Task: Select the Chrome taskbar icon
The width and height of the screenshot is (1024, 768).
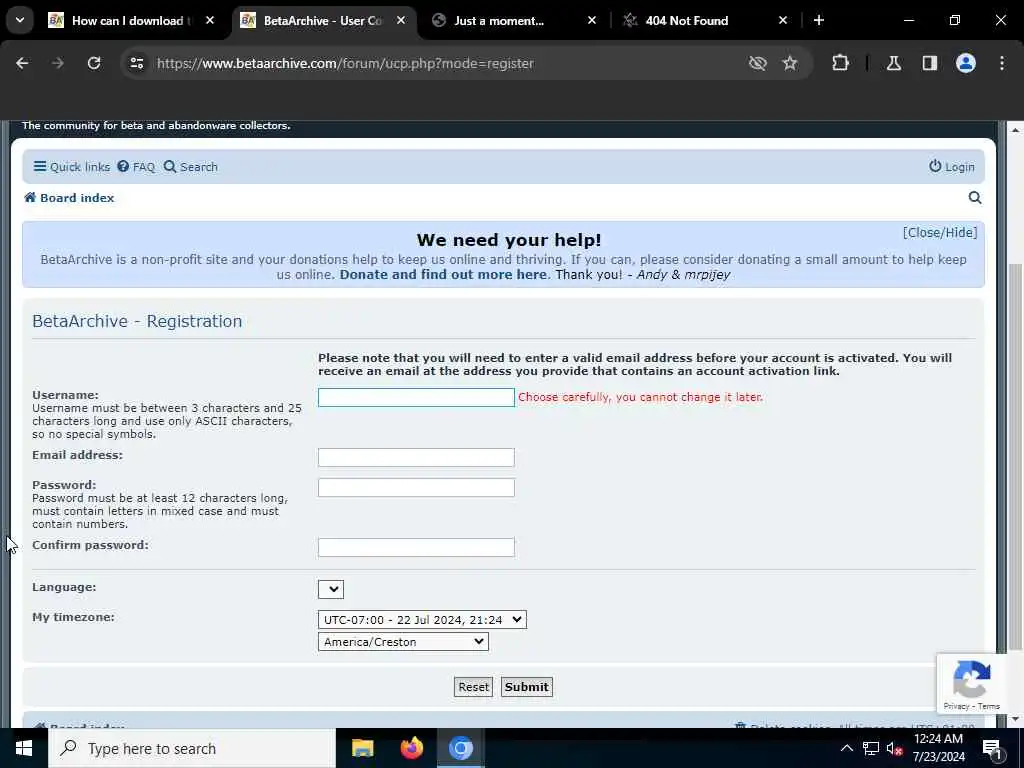Action: click(x=460, y=748)
